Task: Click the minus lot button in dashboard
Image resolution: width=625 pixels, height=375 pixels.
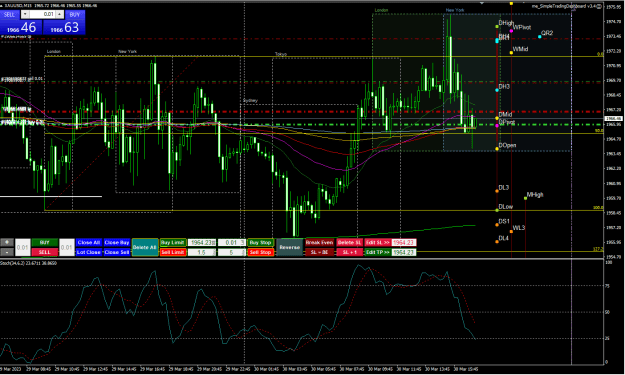Action: [x=7, y=252]
